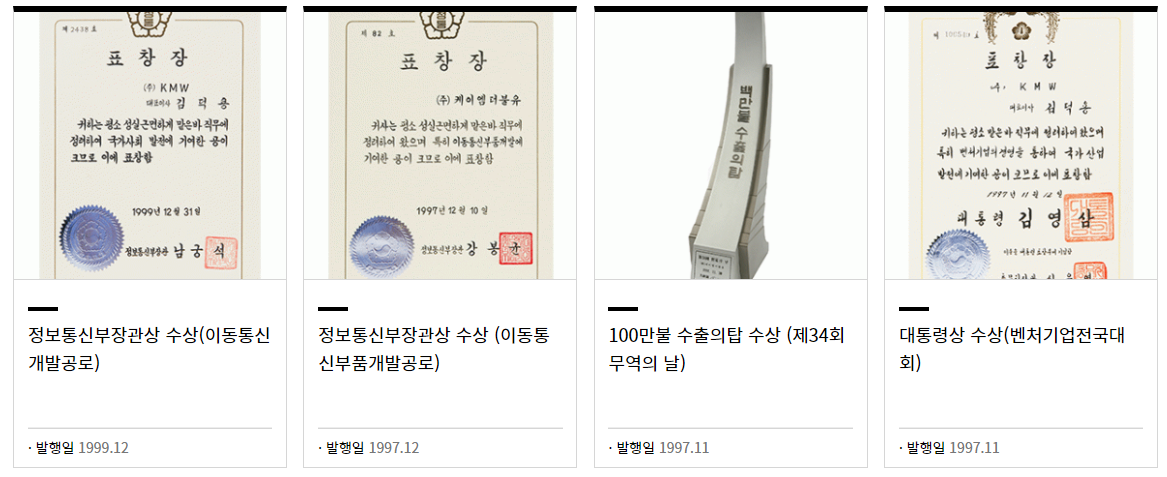Image resolution: width=1167 pixels, height=477 pixels.
Task: Open the 케이엠더블유 1997.12.10 certificate image
Action: point(440,145)
